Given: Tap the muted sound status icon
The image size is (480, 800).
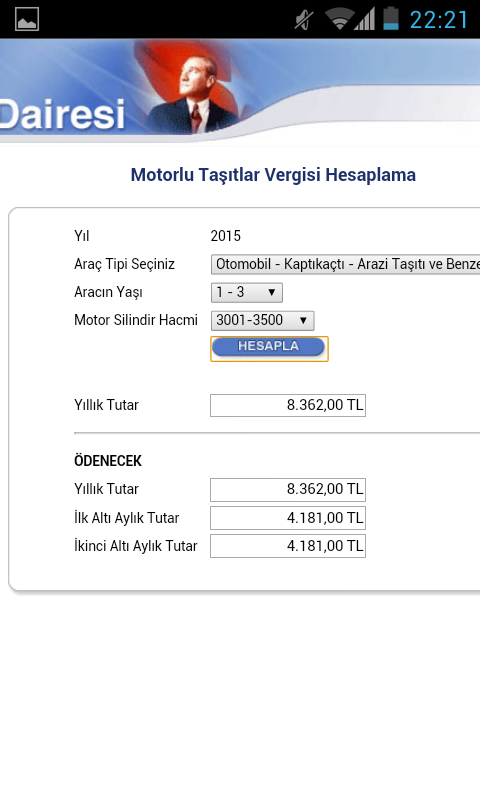Looking at the screenshot, I should pos(304,19).
